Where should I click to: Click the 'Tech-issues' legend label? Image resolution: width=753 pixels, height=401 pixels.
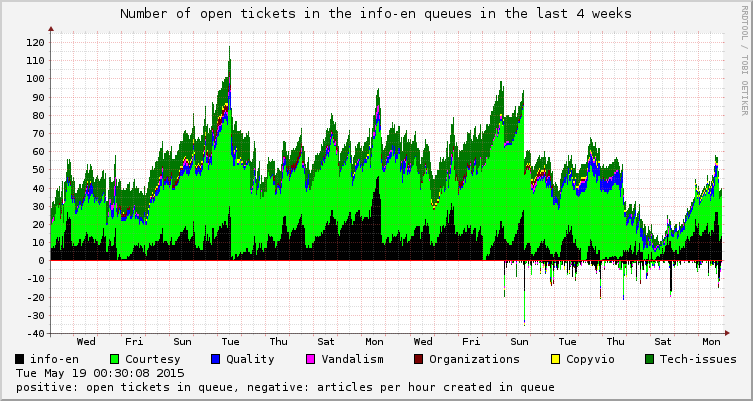pyautogui.click(x=698, y=359)
